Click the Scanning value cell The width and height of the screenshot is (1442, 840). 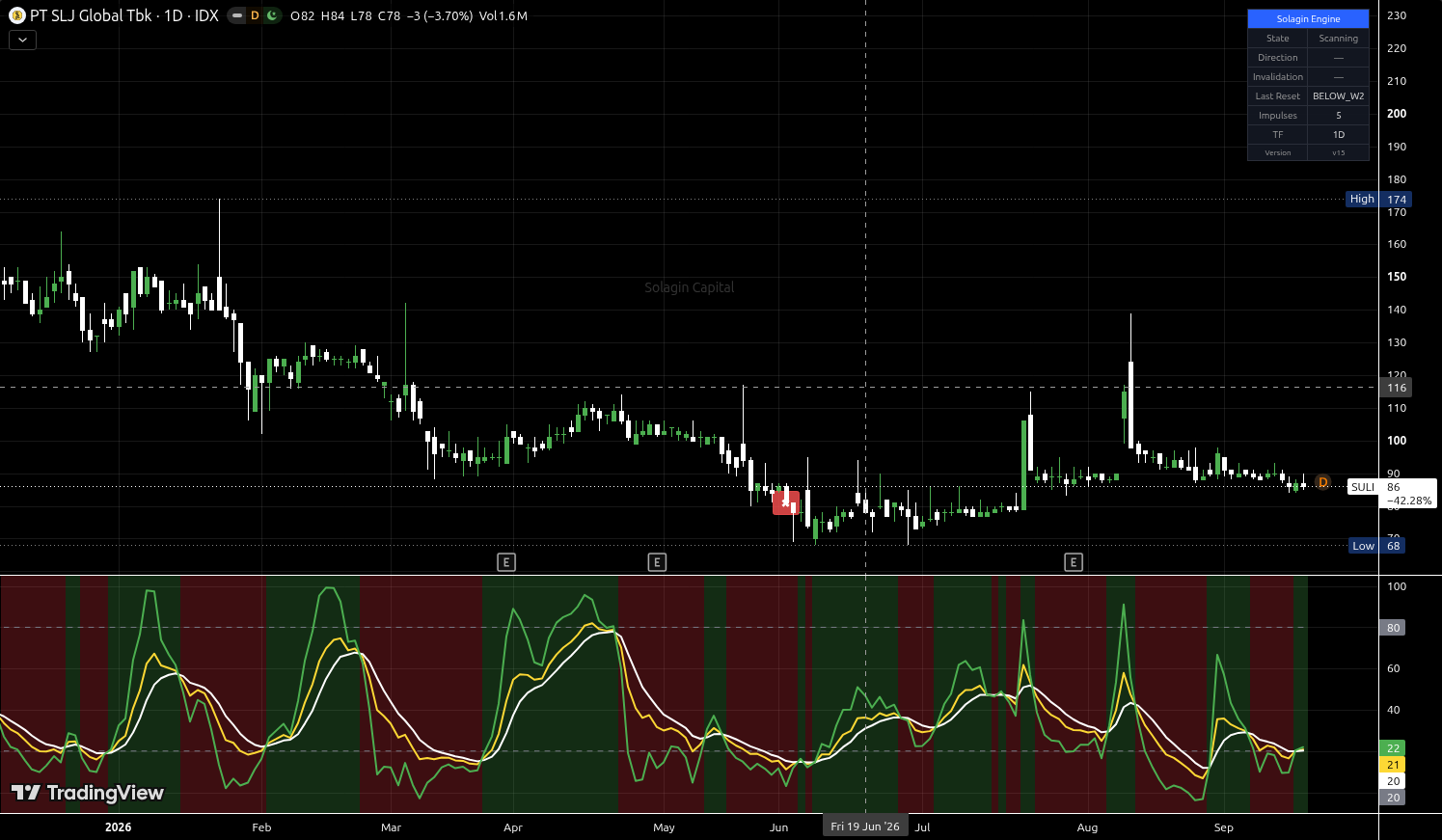point(1339,39)
